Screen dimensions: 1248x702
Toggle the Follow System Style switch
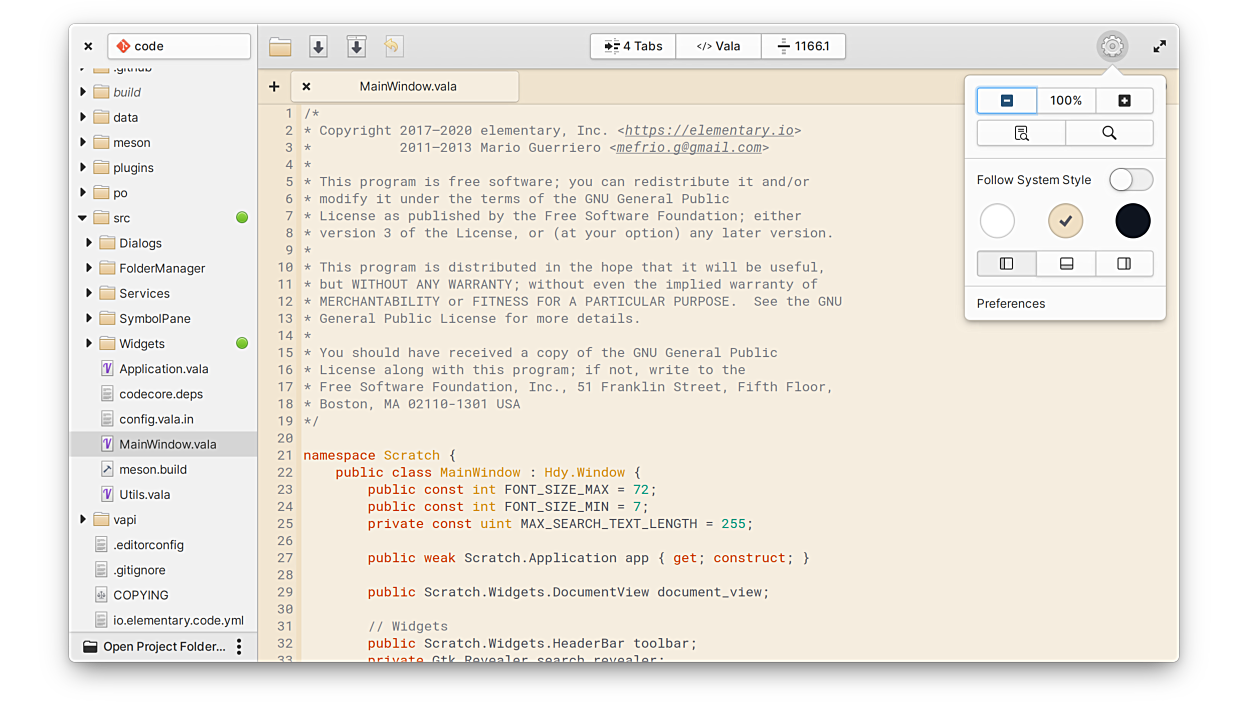click(1130, 180)
